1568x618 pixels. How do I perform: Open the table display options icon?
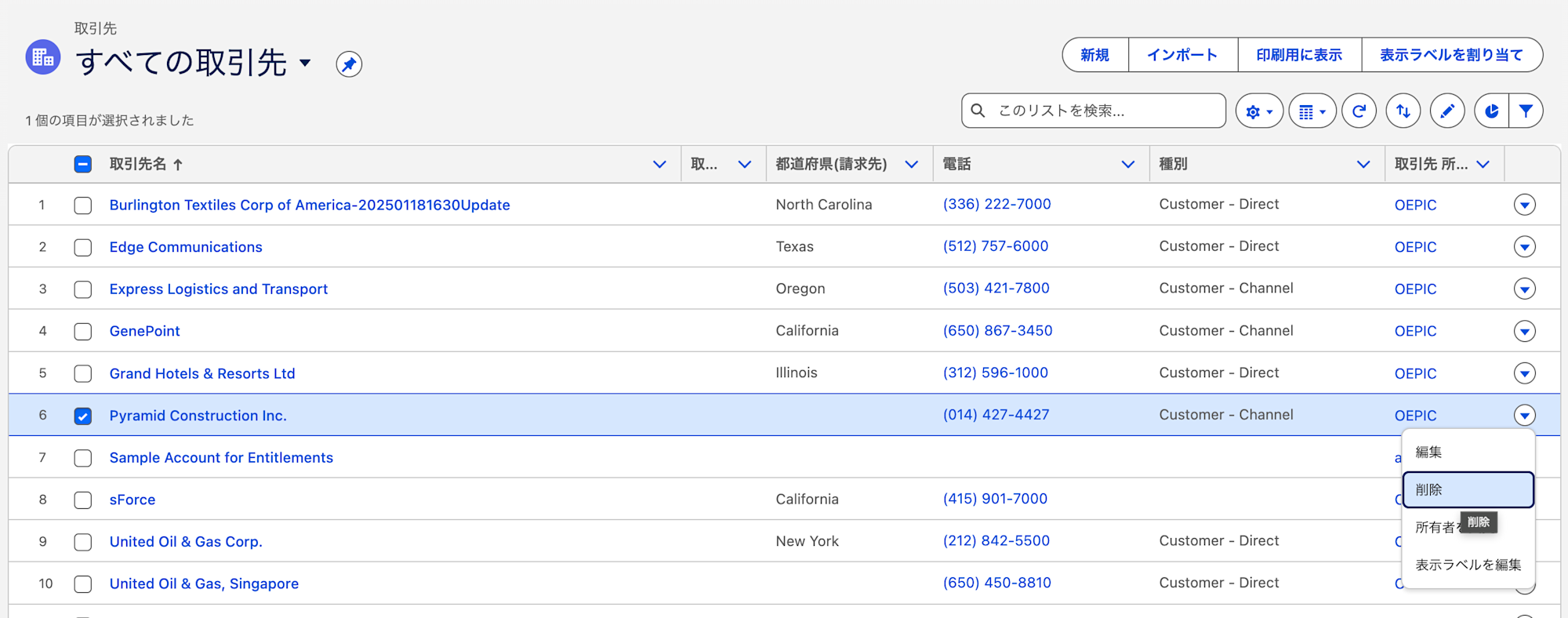1312,111
